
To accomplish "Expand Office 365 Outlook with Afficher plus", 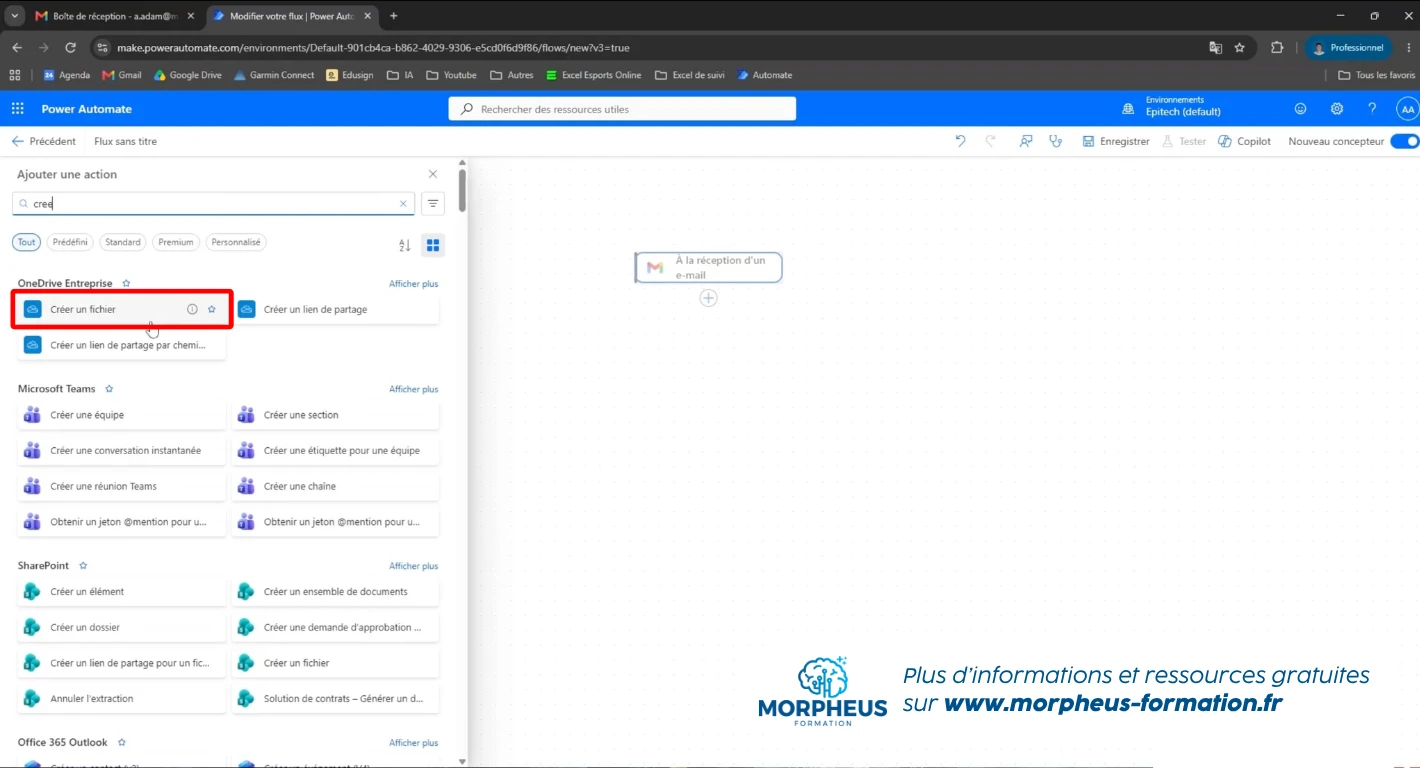I will pyautogui.click(x=413, y=743).
